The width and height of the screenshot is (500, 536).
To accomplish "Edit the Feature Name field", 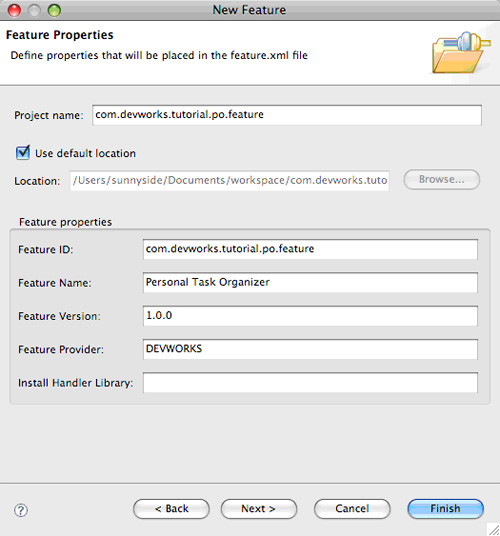I will point(310,282).
